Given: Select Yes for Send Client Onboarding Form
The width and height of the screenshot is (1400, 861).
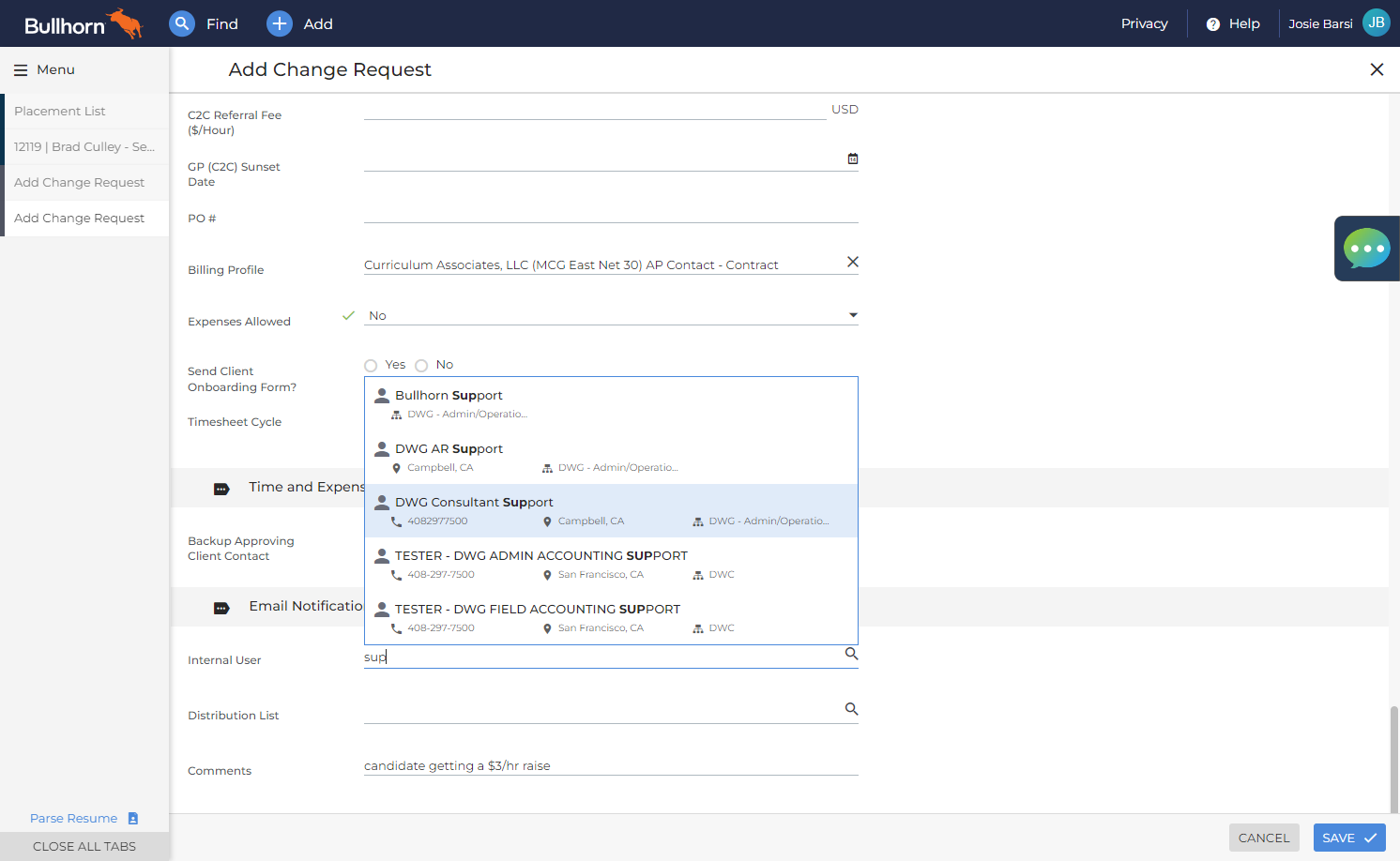Looking at the screenshot, I should pyautogui.click(x=371, y=366).
